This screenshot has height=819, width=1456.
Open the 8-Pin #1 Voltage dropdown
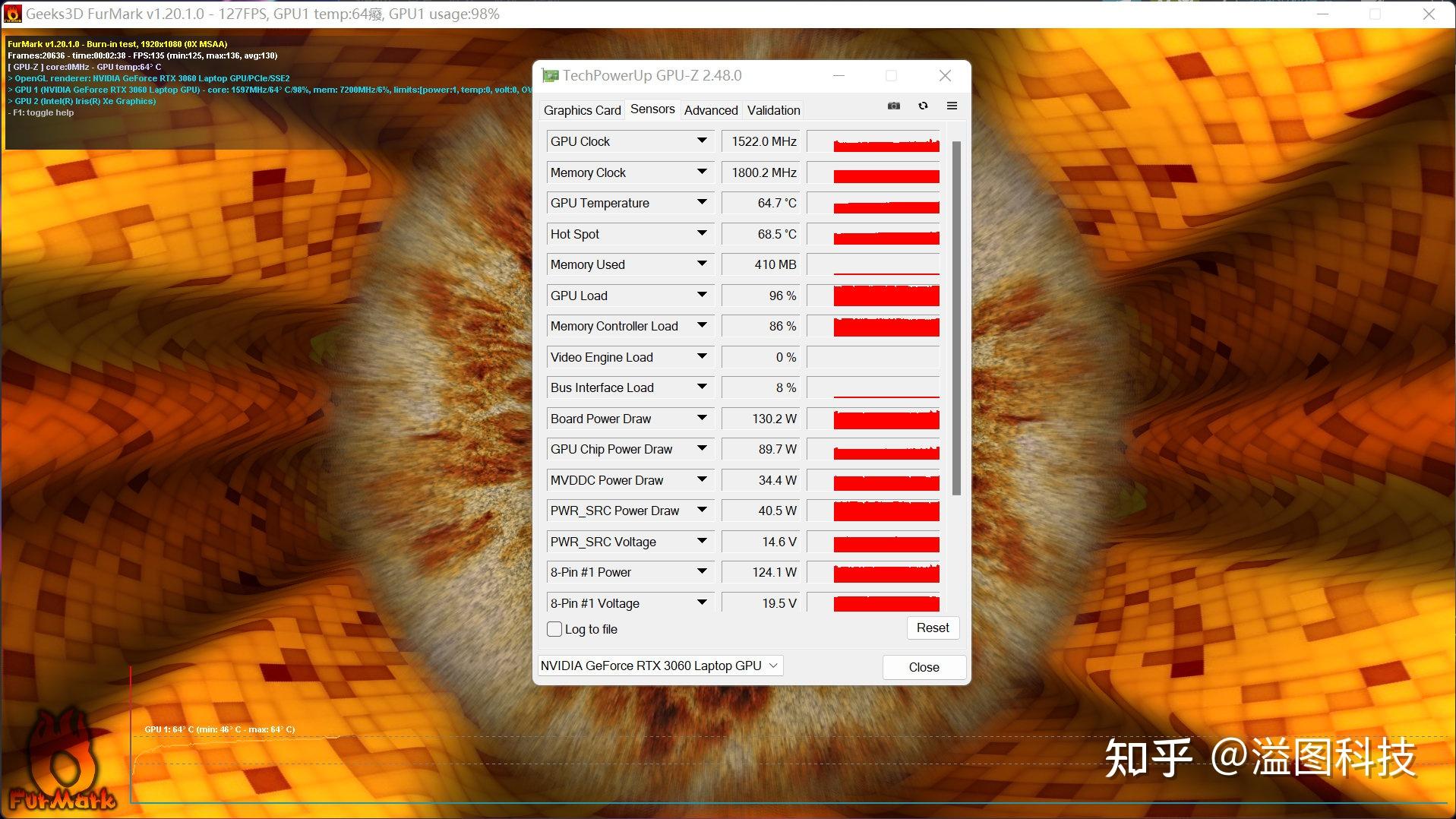702,602
